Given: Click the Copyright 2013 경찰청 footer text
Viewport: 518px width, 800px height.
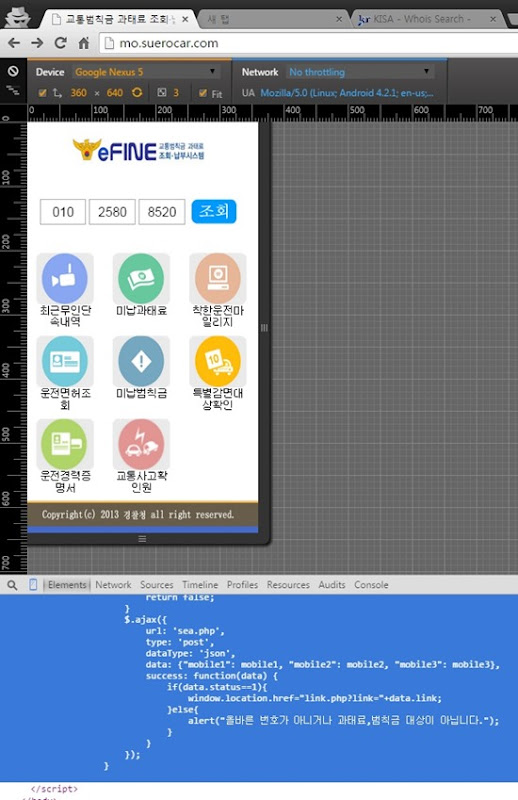Looking at the screenshot, I should (138, 514).
